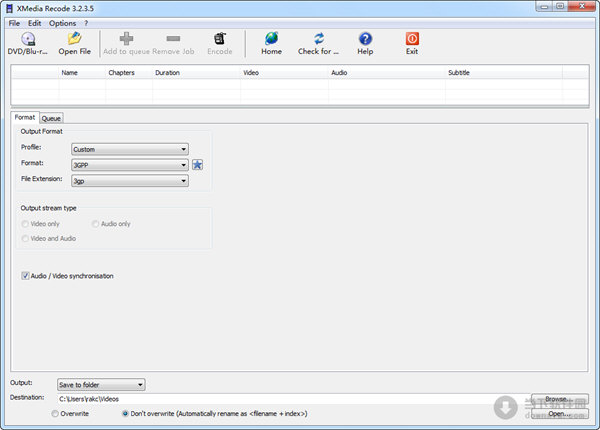Minimize the XMedia Recode window
Image resolution: width=600 pixels, height=430 pixels.
click(x=545, y=7)
